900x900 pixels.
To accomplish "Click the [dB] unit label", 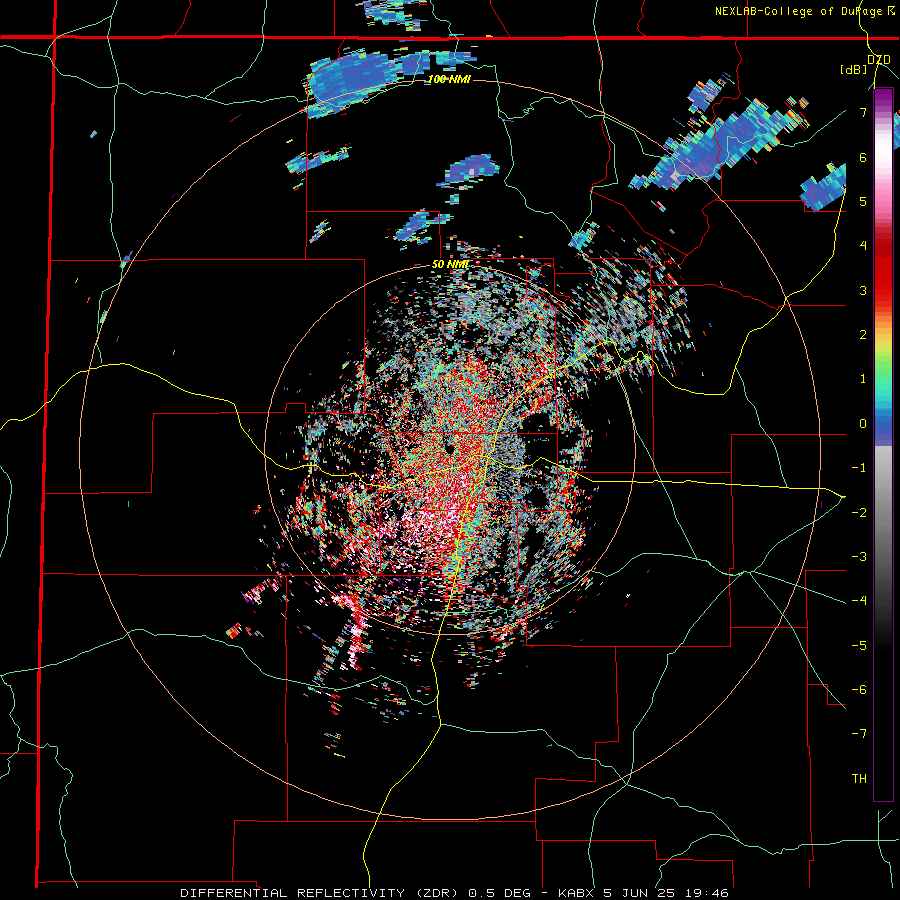I will (x=854, y=70).
